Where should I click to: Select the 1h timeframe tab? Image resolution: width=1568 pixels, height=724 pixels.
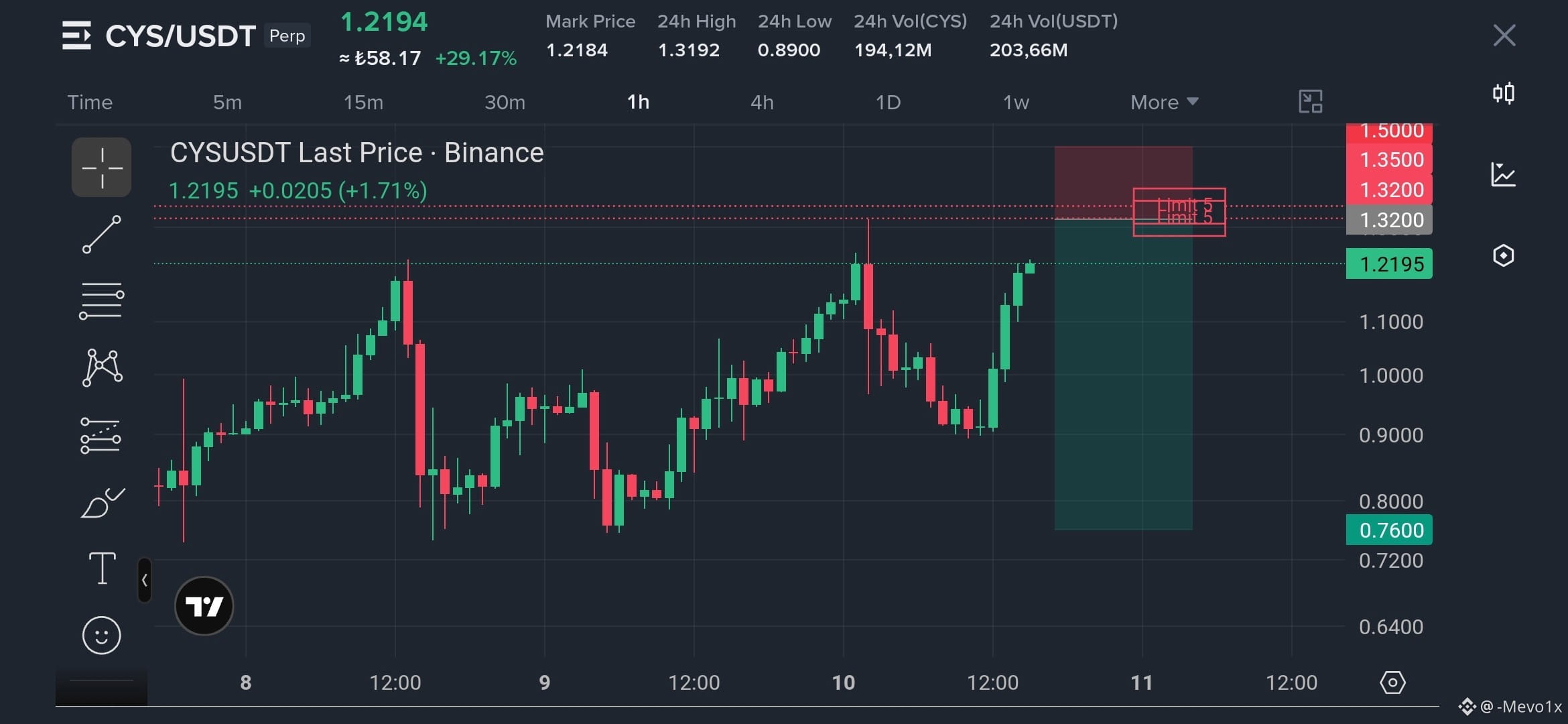(x=638, y=102)
